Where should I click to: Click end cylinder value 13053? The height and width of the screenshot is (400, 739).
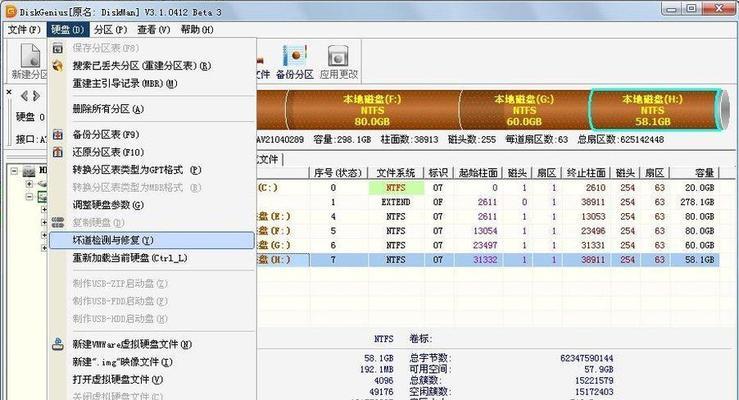(x=592, y=217)
